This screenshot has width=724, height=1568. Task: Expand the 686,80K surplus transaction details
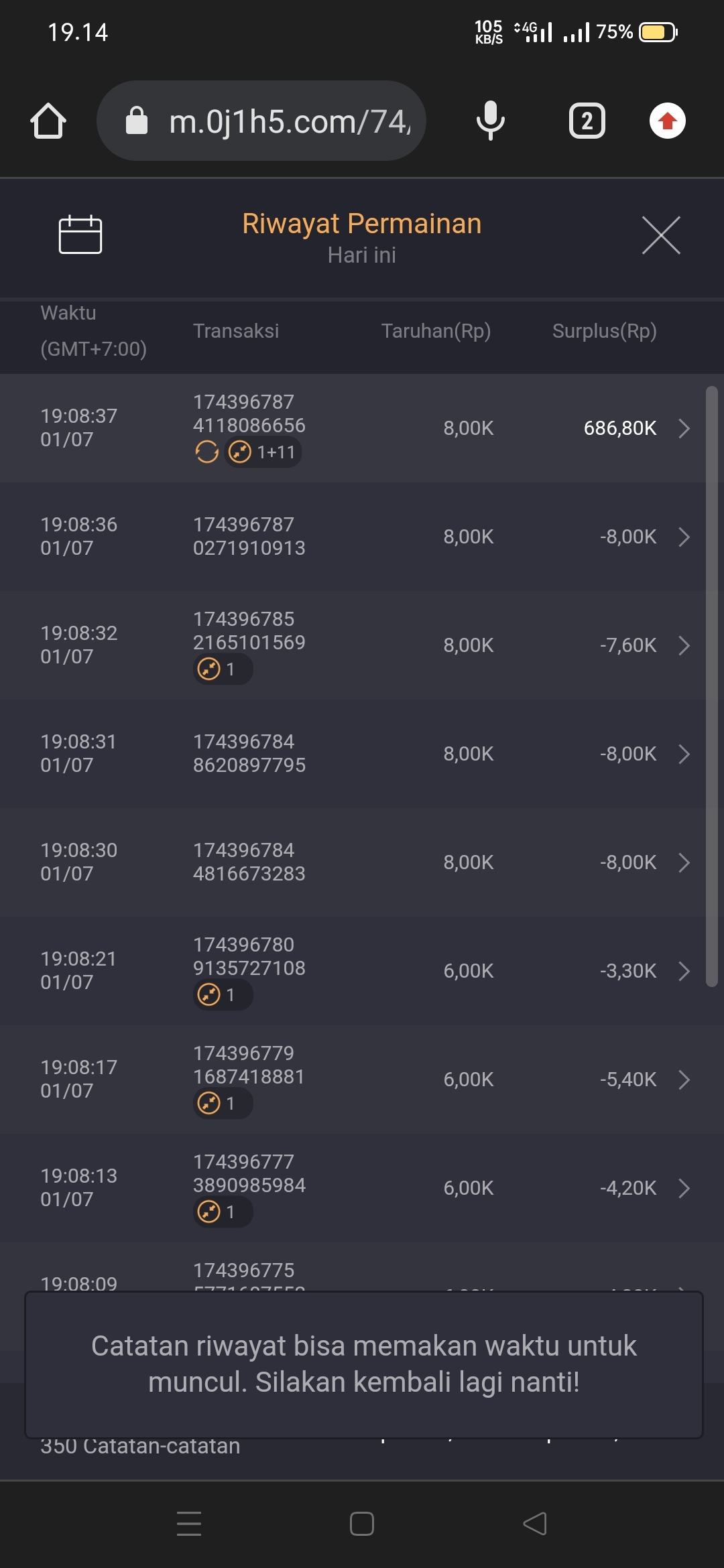(684, 428)
